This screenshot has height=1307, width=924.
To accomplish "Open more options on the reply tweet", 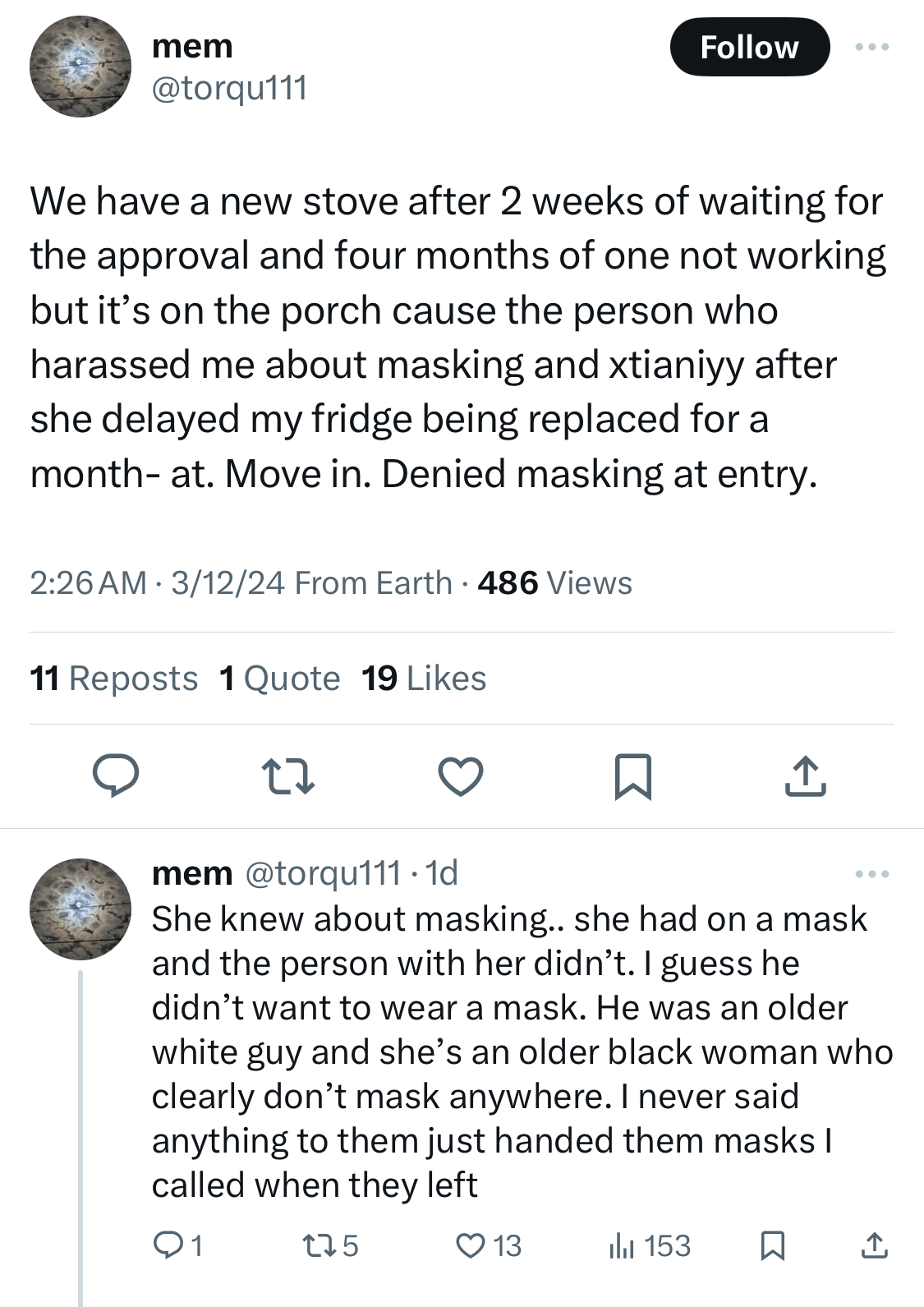I will (x=872, y=874).
